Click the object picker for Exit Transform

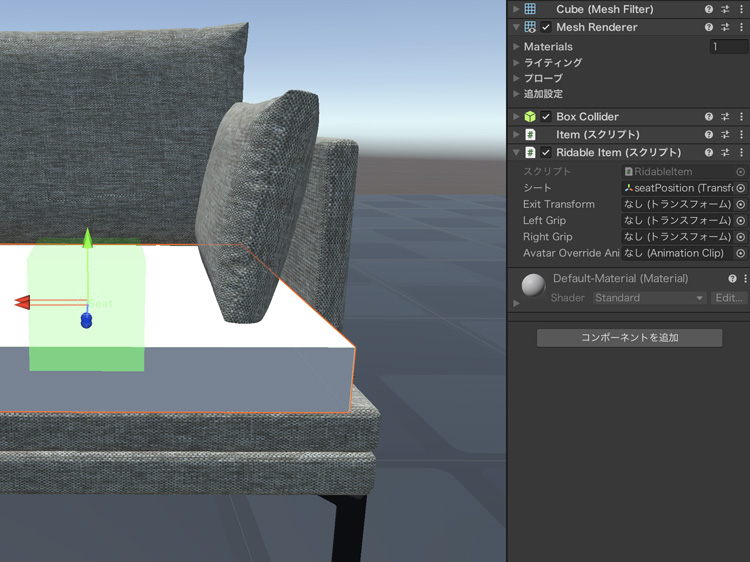[x=740, y=204]
